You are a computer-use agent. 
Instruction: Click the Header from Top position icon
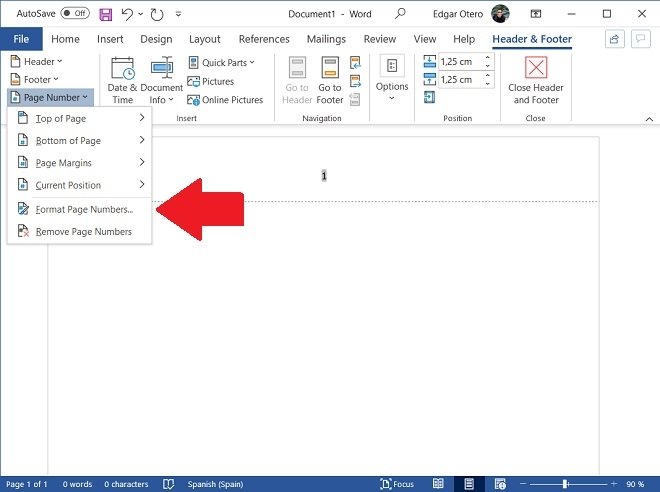pos(429,61)
